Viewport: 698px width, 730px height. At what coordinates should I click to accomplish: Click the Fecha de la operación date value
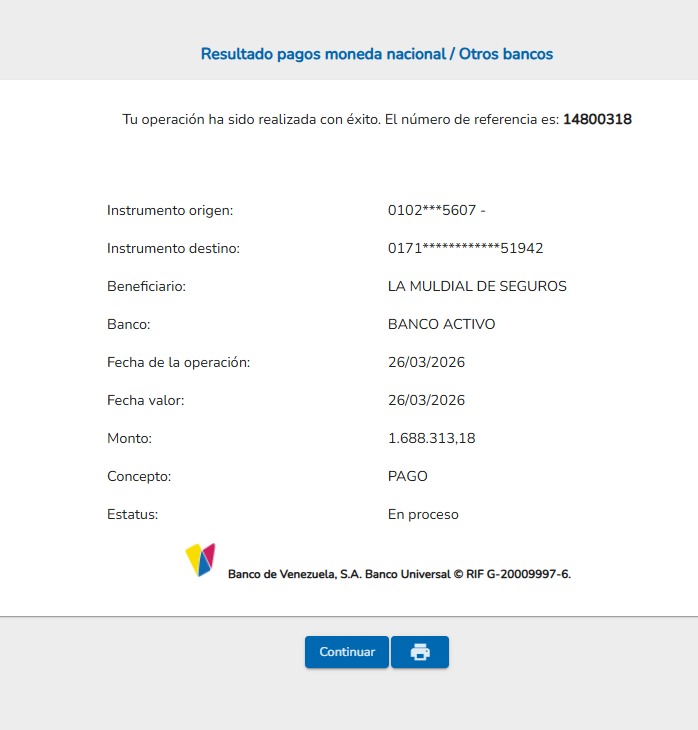(x=426, y=362)
